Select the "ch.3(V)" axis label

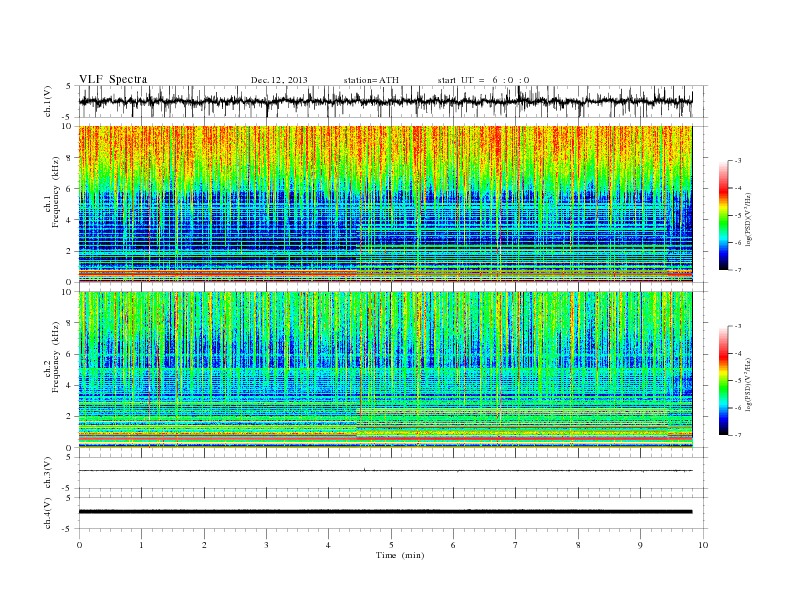pyautogui.click(x=47, y=473)
